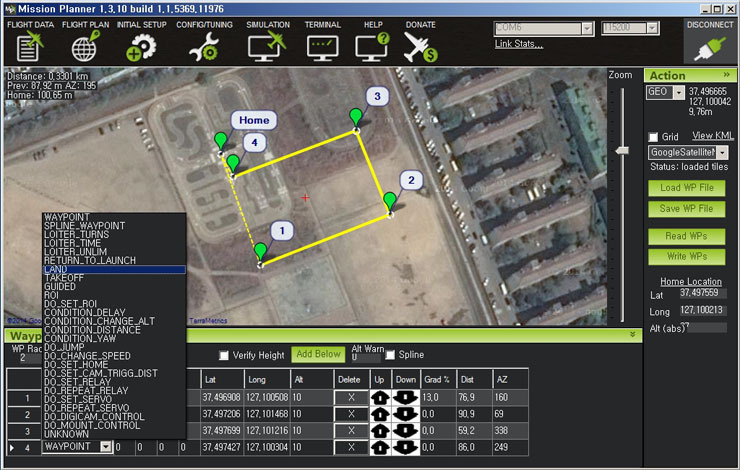Move waypoint row 4 down

click(x=405, y=447)
